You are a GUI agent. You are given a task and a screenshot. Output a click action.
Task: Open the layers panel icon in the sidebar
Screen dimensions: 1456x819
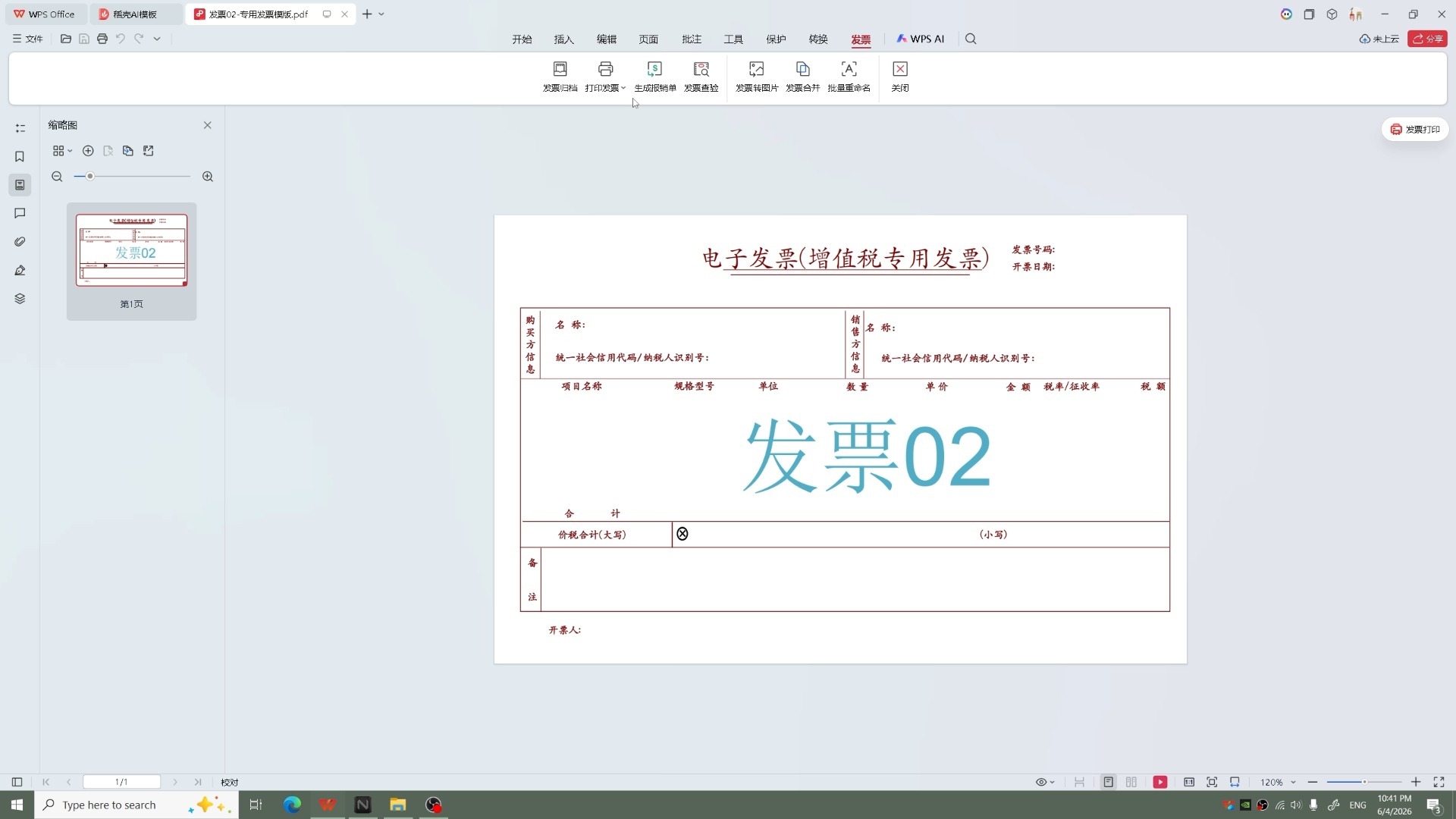pyautogui.click(x=20, y=299)
